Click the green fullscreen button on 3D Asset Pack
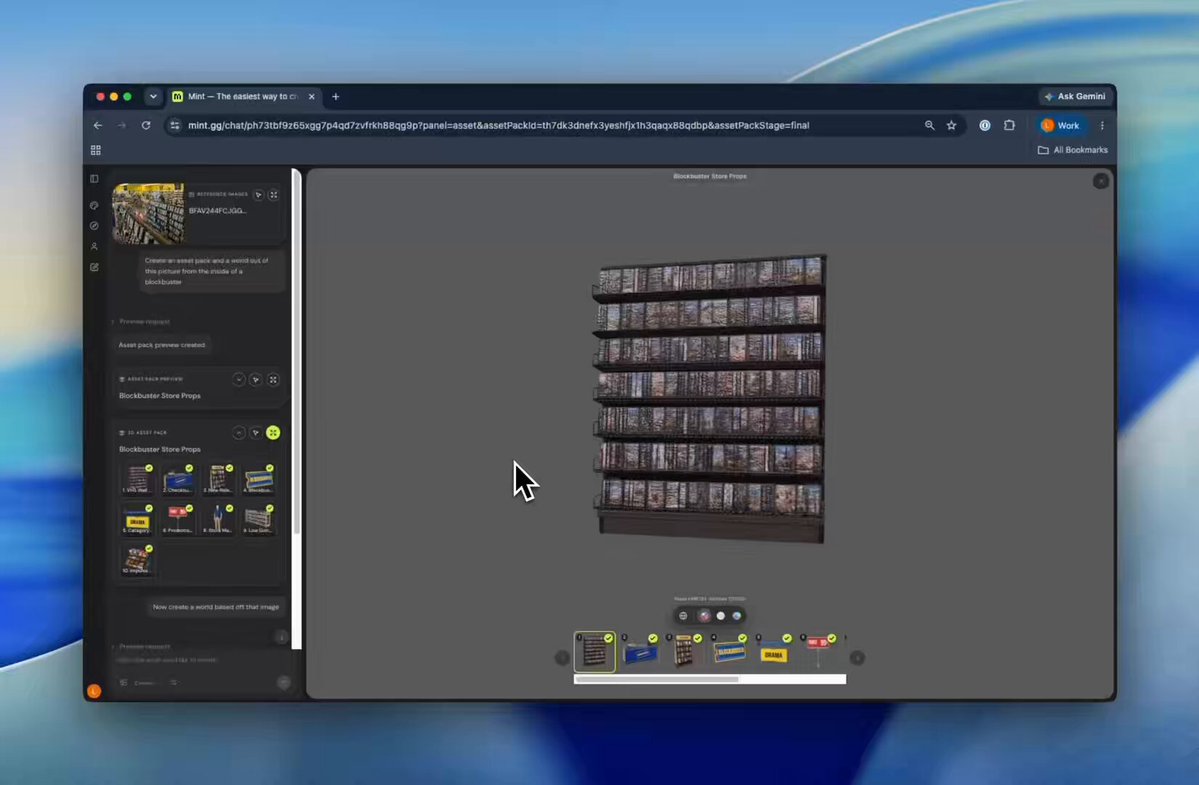The height and width of the screenshot is (785, 1199). coord(273,433)
